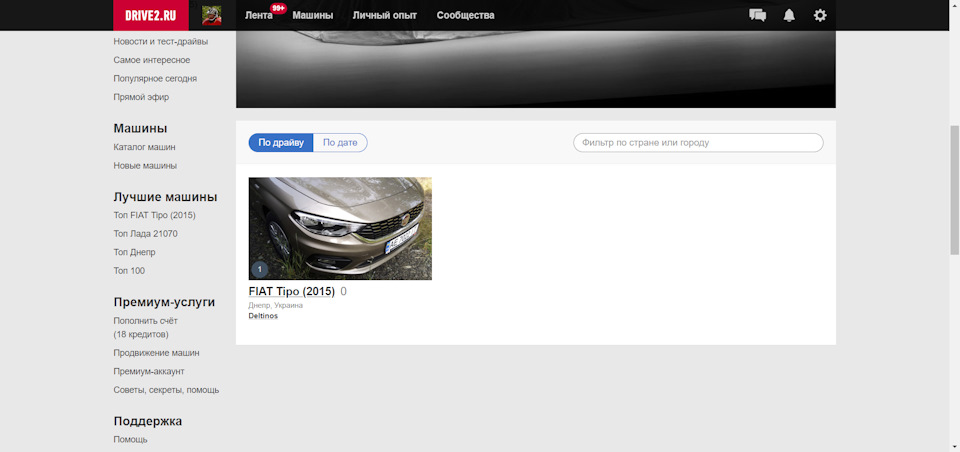The width and height of the screenshot is (960, 452).
Task: Open Пополнить счёт link
Action: click(146, 327)
